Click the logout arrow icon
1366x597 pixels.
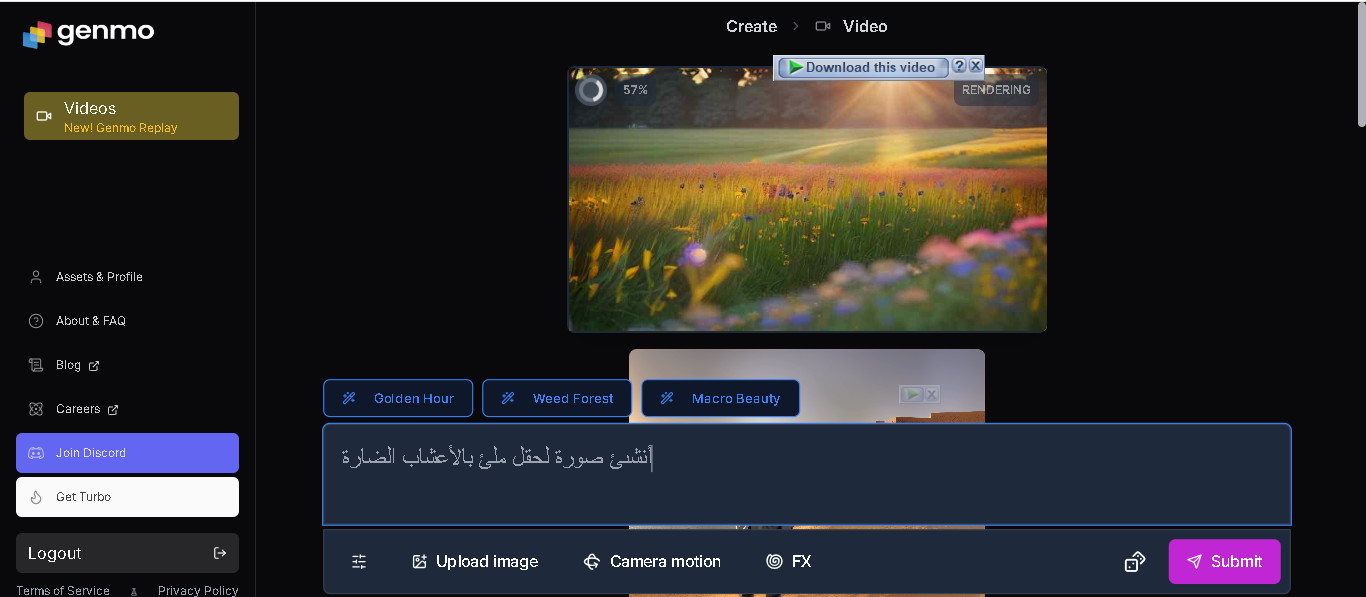(220, 553)
